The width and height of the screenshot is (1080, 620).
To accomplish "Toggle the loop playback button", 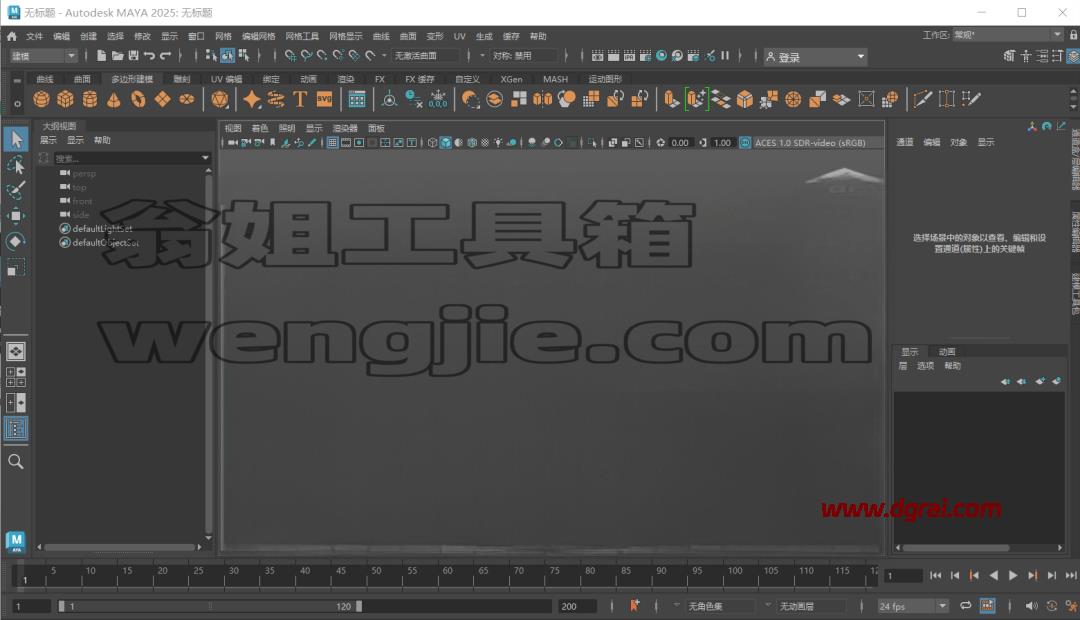I will tap(966, 606).
